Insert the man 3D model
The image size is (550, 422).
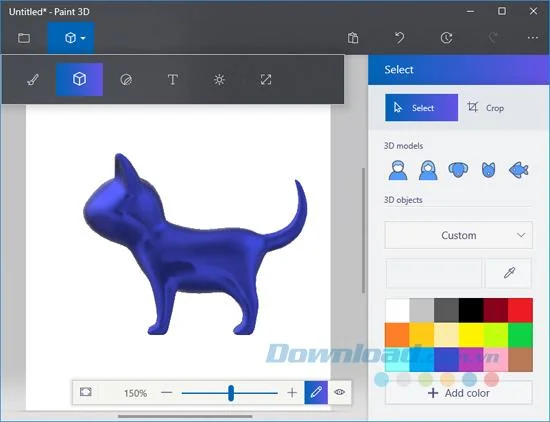tap(398, 170)
